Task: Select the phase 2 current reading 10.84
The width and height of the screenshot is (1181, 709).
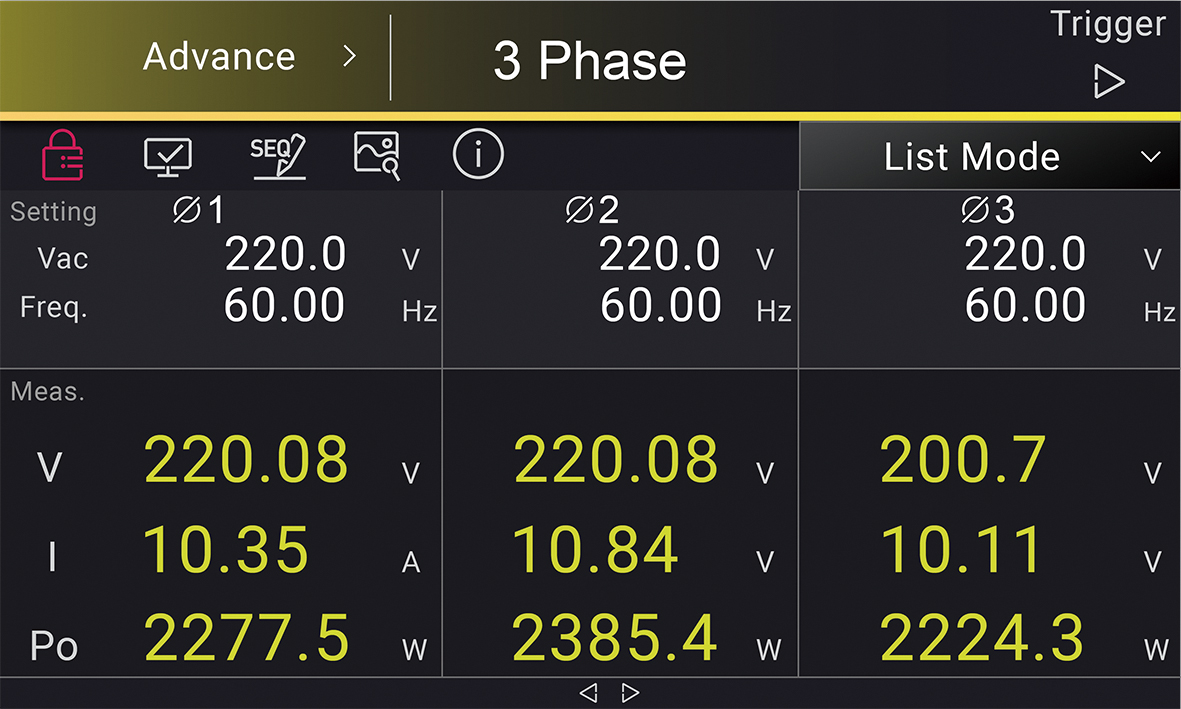Action: pos(595,549)
